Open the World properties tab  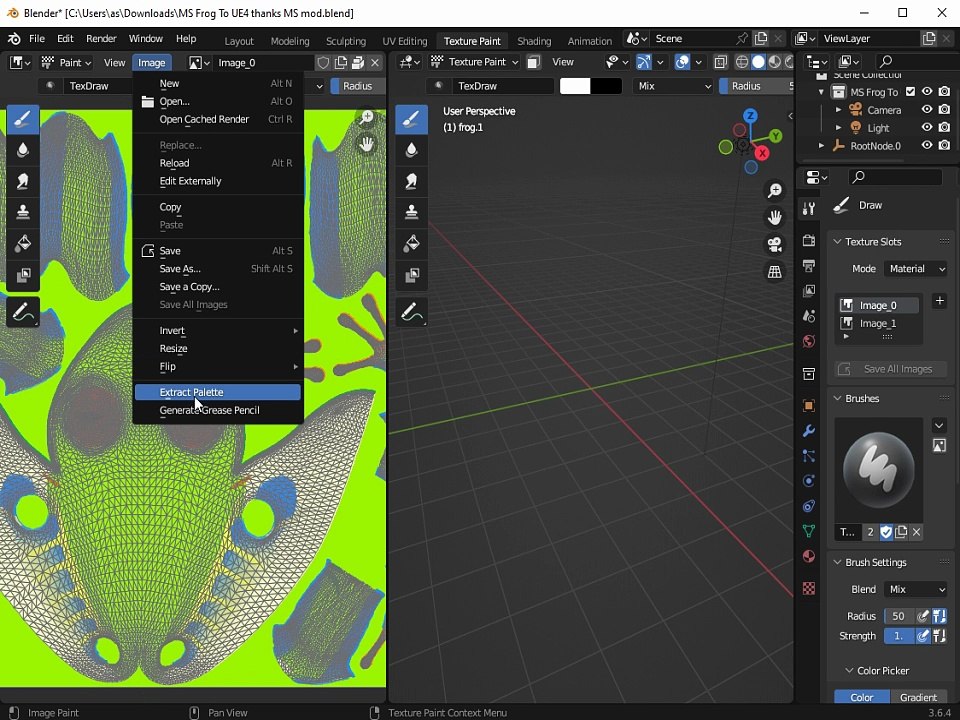809,342
